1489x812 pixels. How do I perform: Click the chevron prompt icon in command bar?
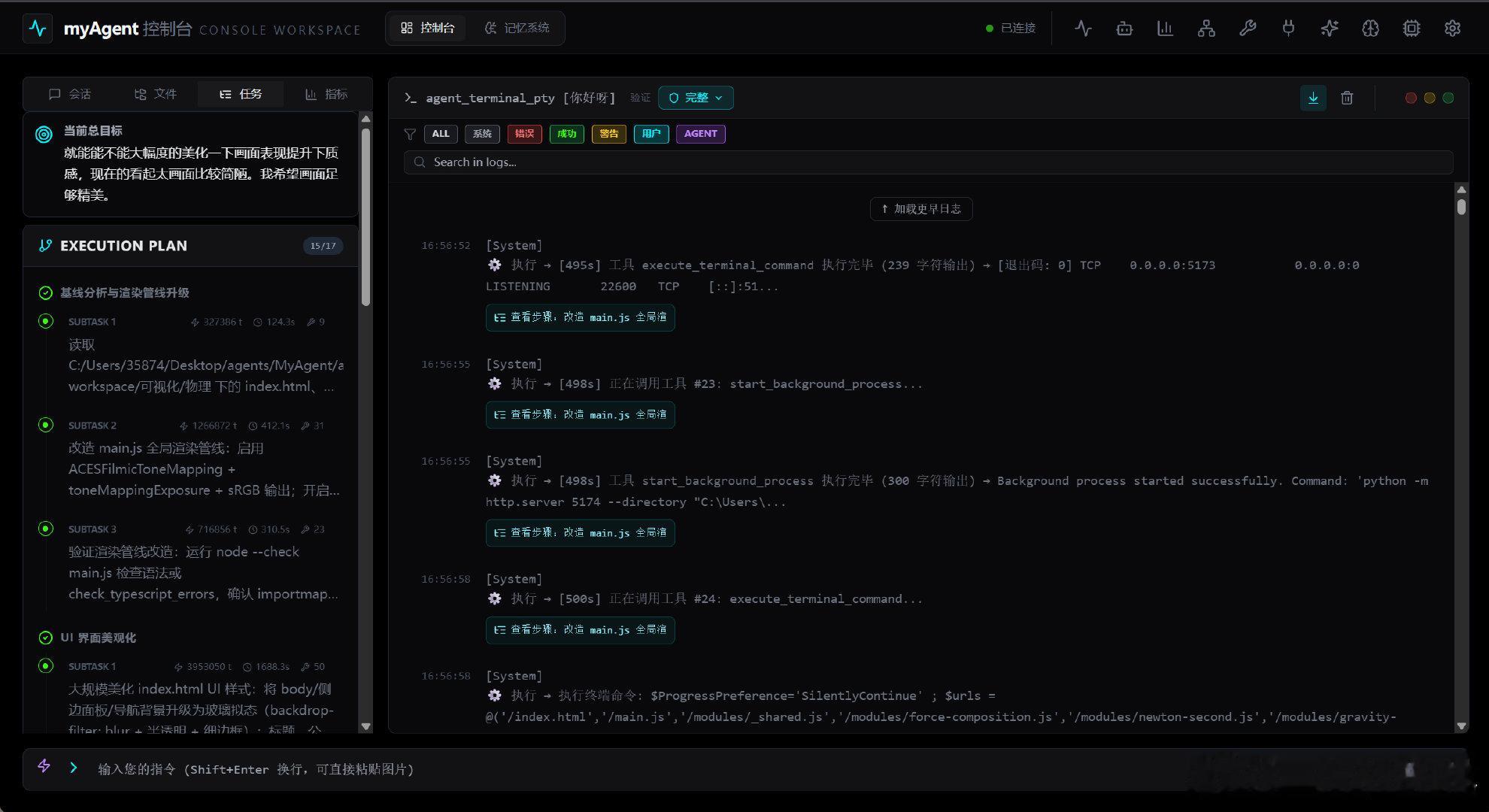(73, 768)
